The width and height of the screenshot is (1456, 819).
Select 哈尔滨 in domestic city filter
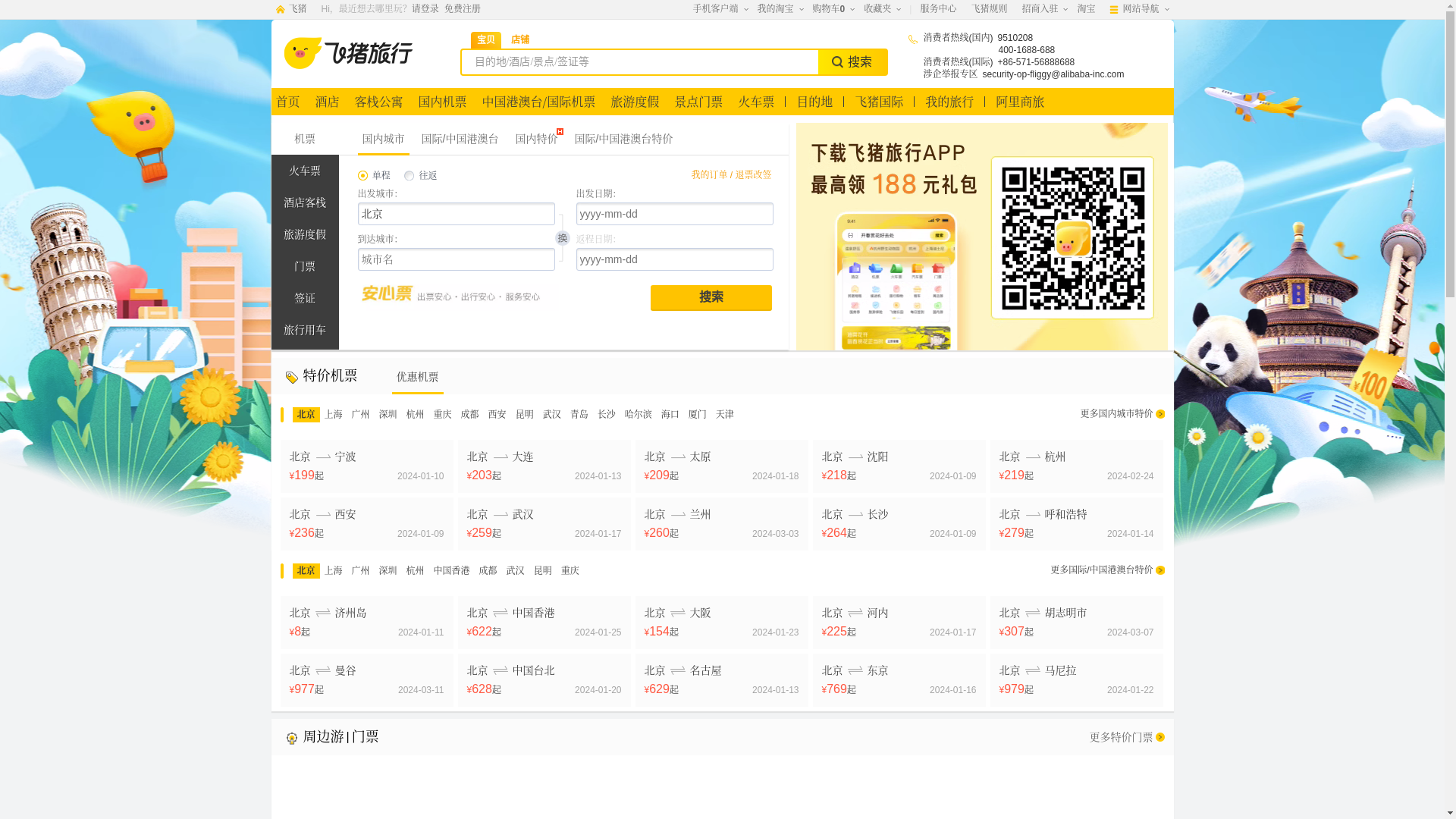click(x=639, y=415)
